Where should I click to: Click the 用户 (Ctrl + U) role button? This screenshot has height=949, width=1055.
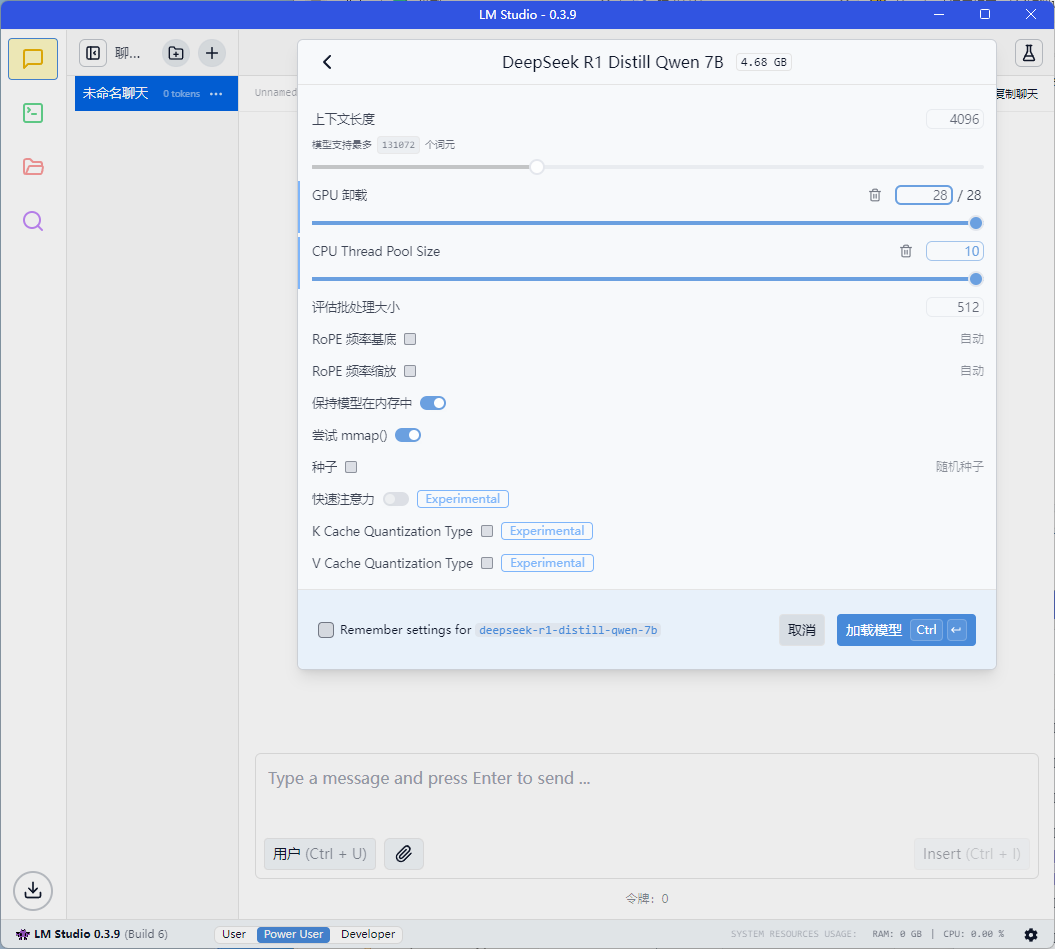pos(320,853)
